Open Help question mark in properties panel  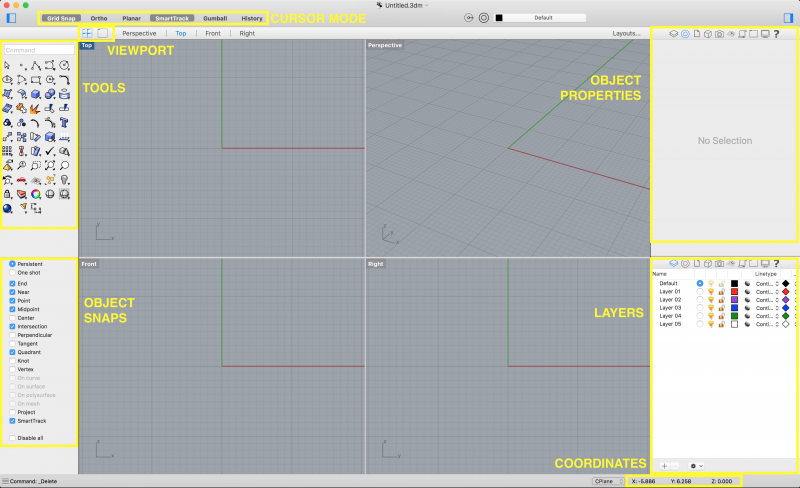pos(776,34)
